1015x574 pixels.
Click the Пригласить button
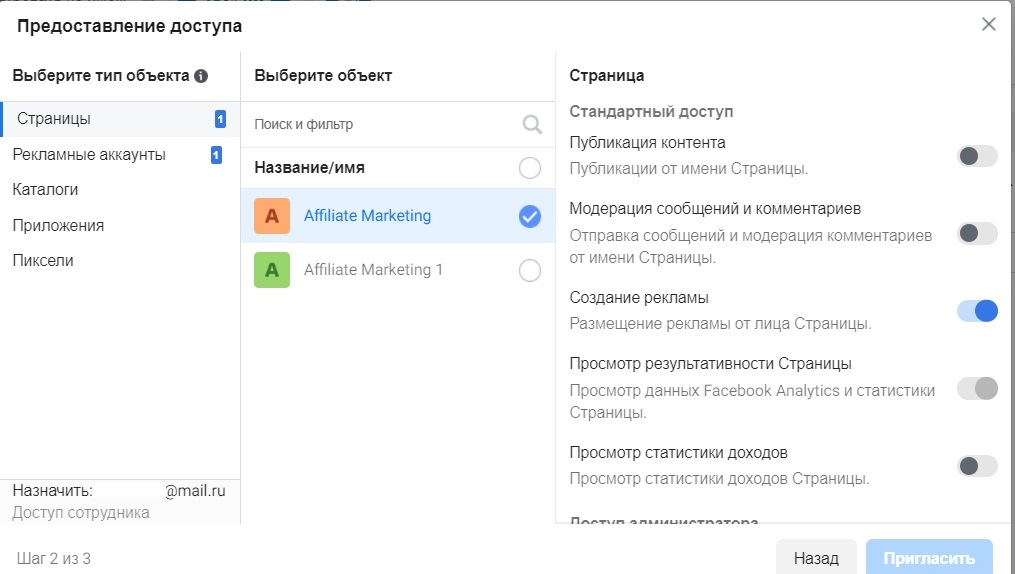(x=929, y=558)
